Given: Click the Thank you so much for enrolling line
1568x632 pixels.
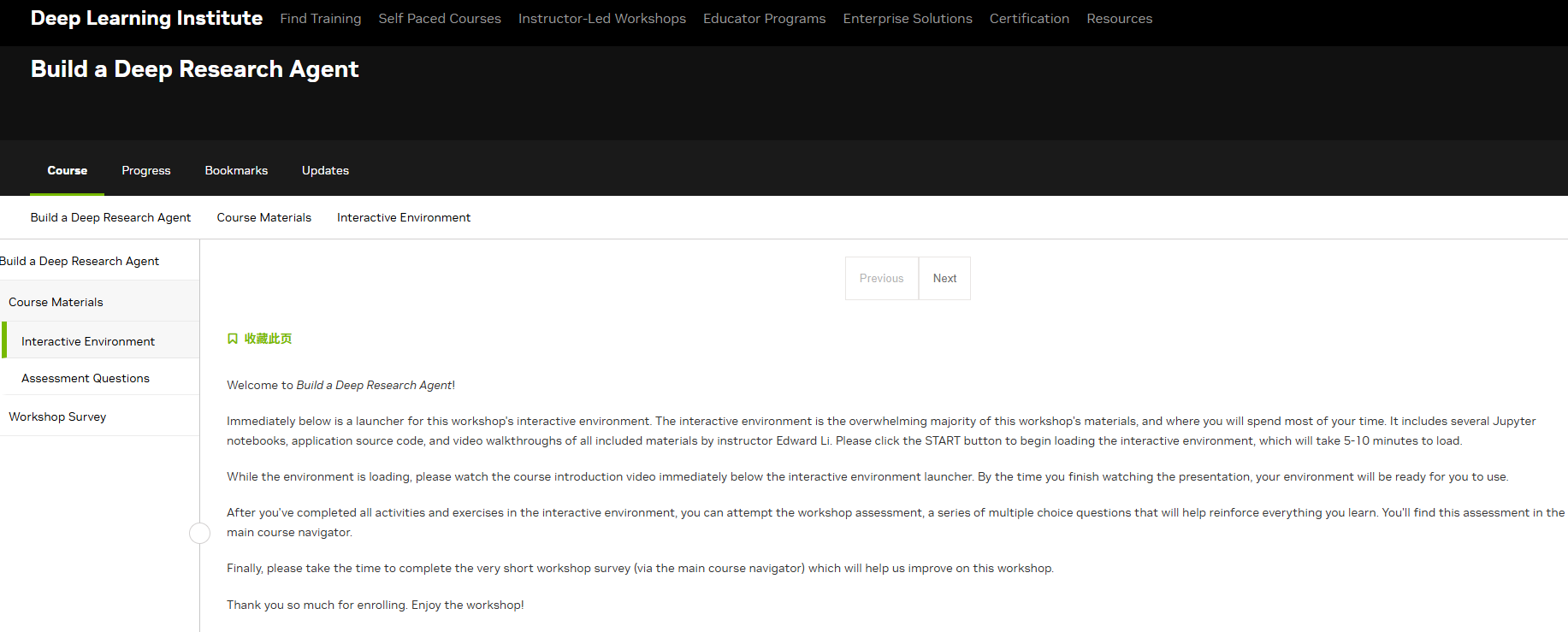Looking at the screenshot, I should tap(375, 605).
